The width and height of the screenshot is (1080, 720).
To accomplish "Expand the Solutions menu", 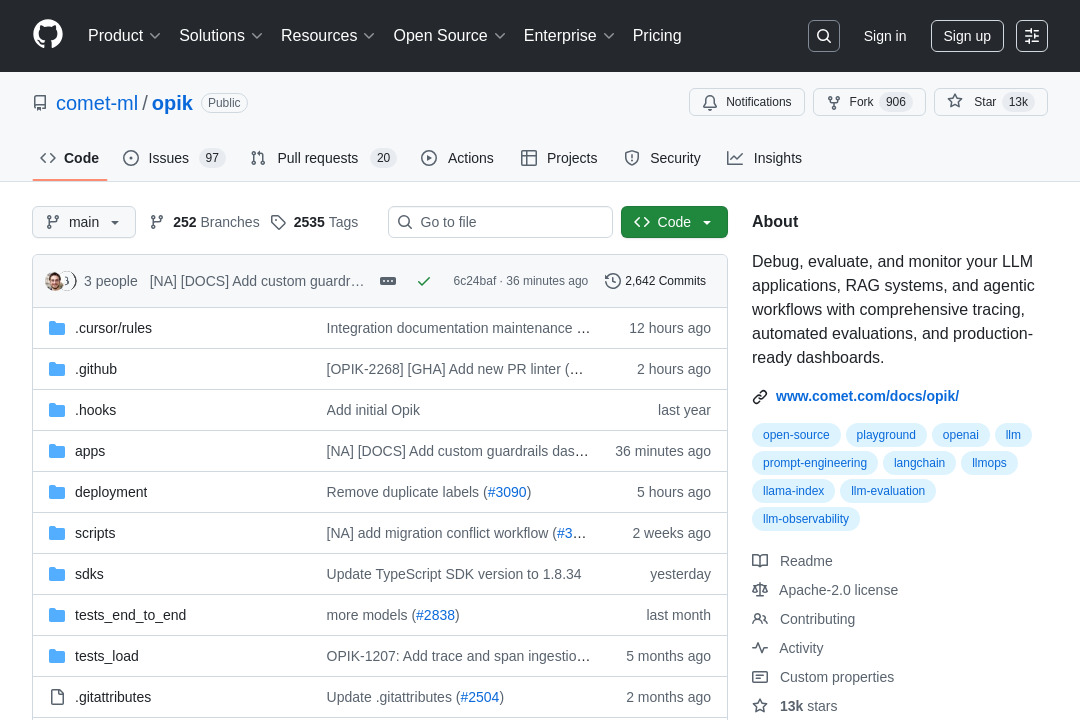I will pyautogui.click(x=220, y=36).
